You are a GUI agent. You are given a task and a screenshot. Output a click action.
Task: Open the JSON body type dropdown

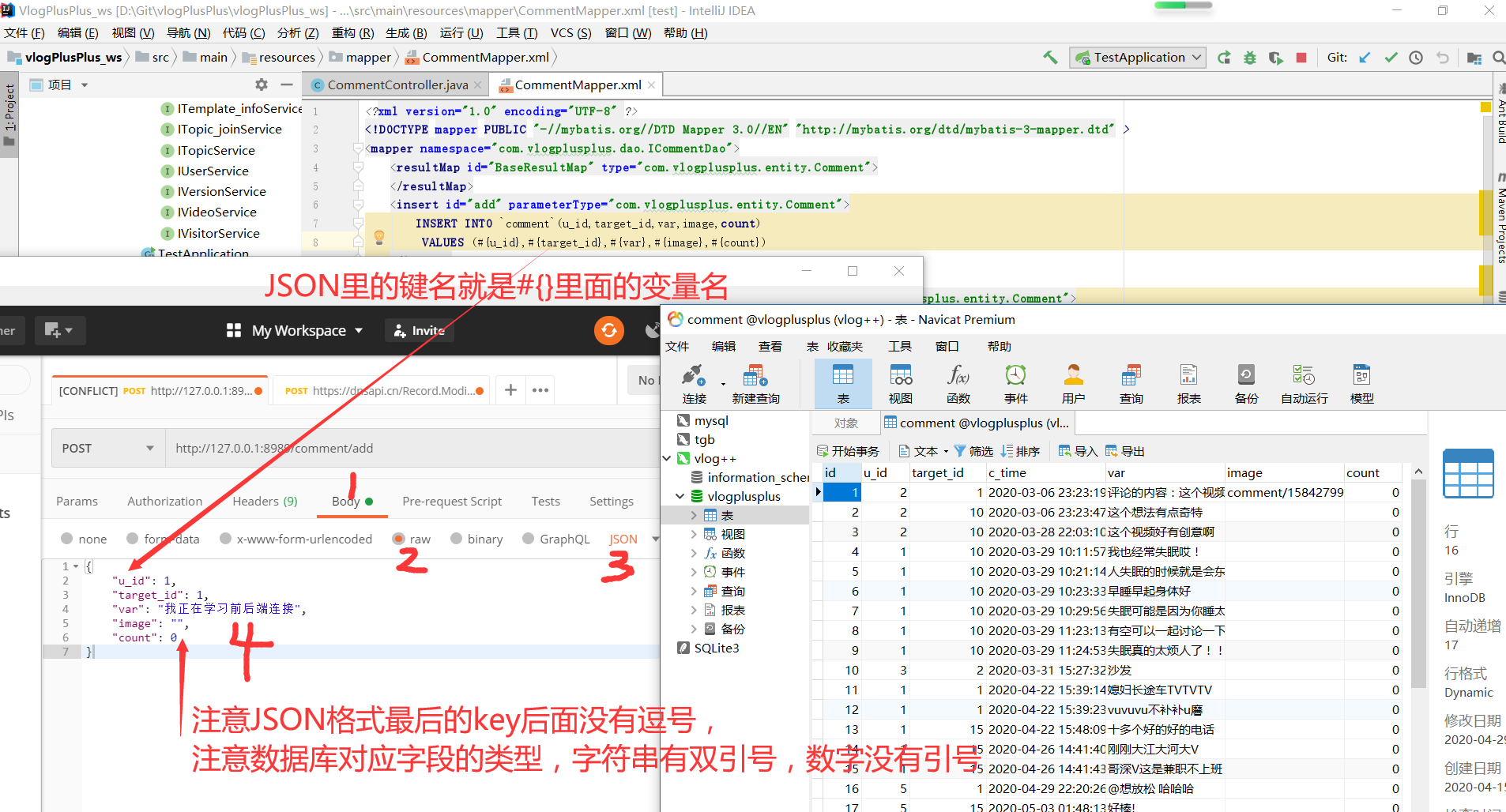point(634,539)
